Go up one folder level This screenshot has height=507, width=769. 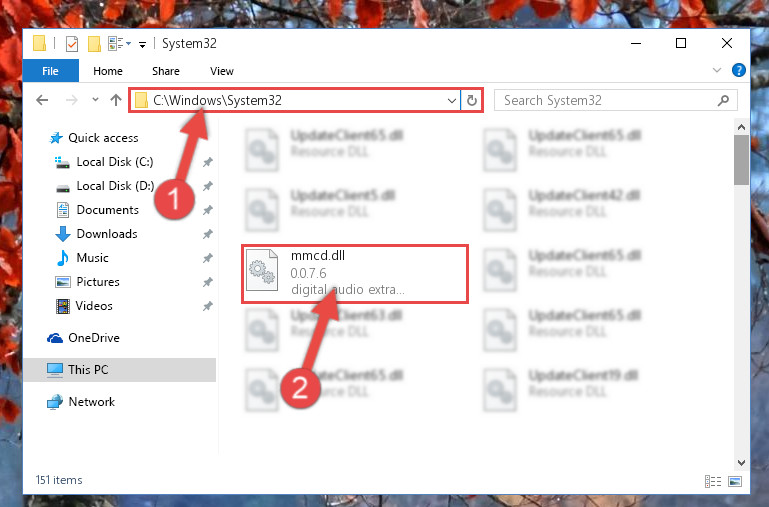(x=116, y=101)
